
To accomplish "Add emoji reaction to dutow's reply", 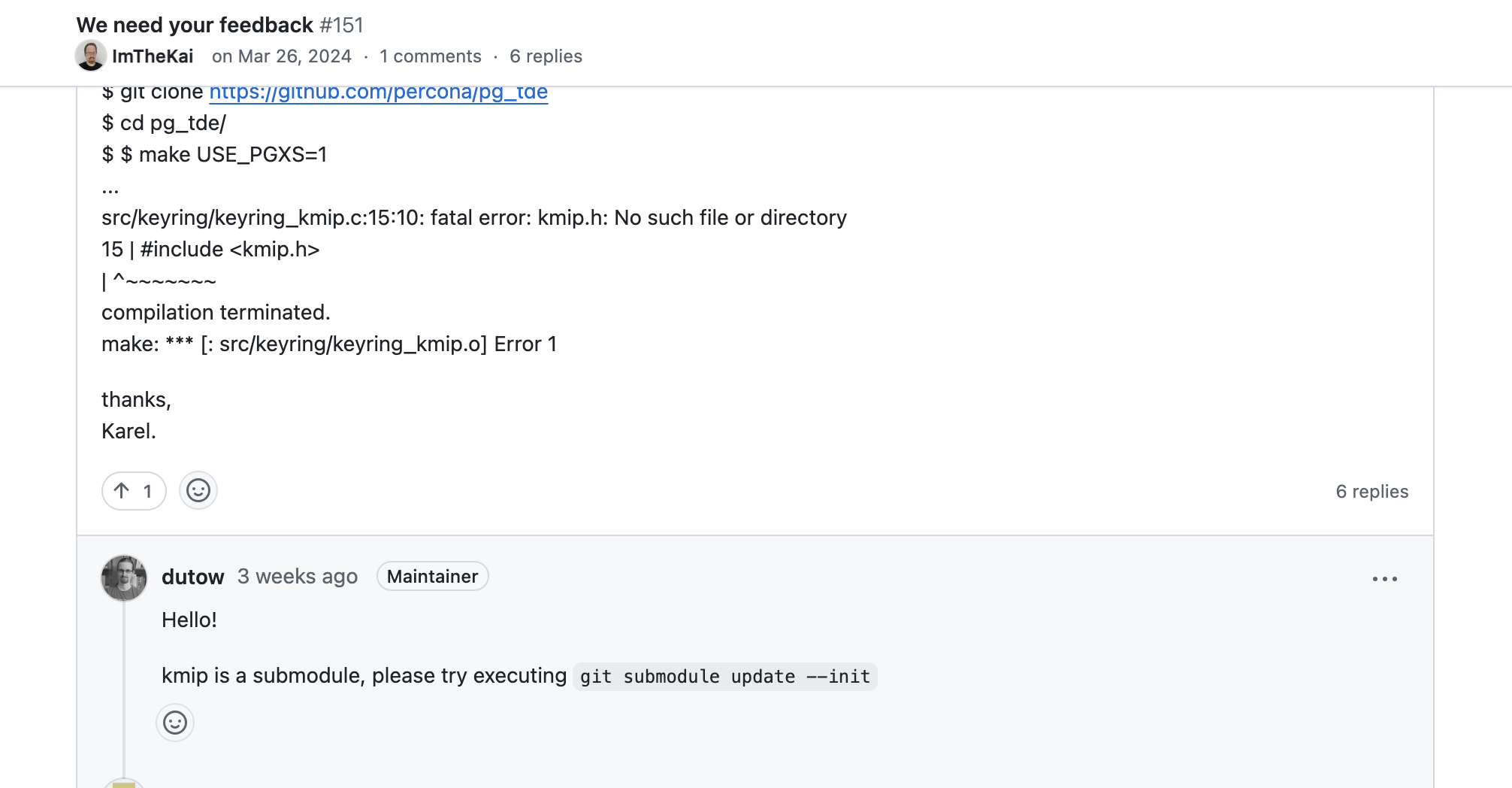I will pos(175,723).
